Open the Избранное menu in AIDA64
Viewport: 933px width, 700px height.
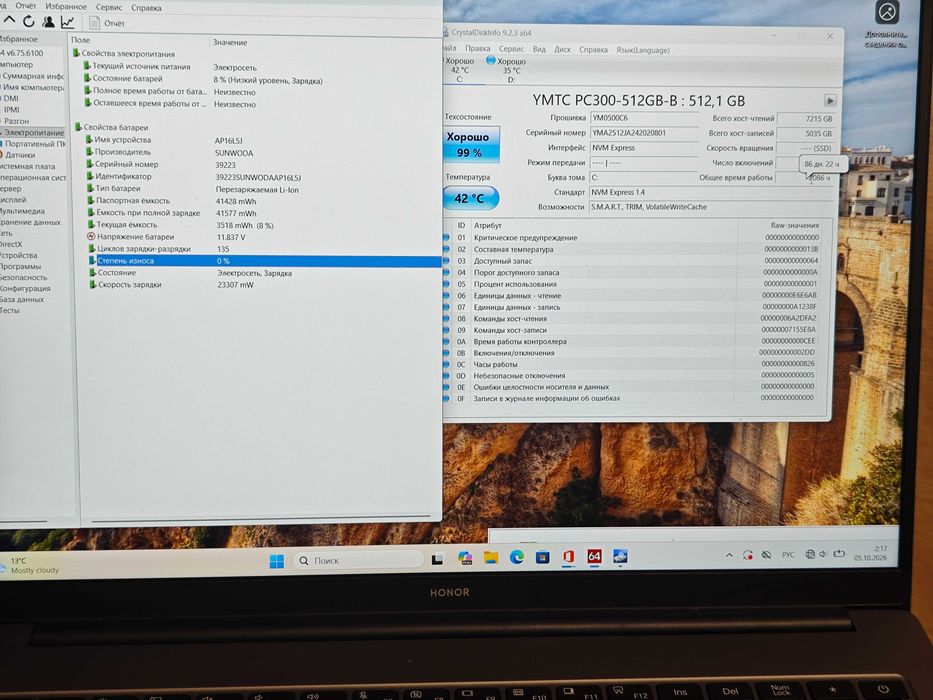66,7
